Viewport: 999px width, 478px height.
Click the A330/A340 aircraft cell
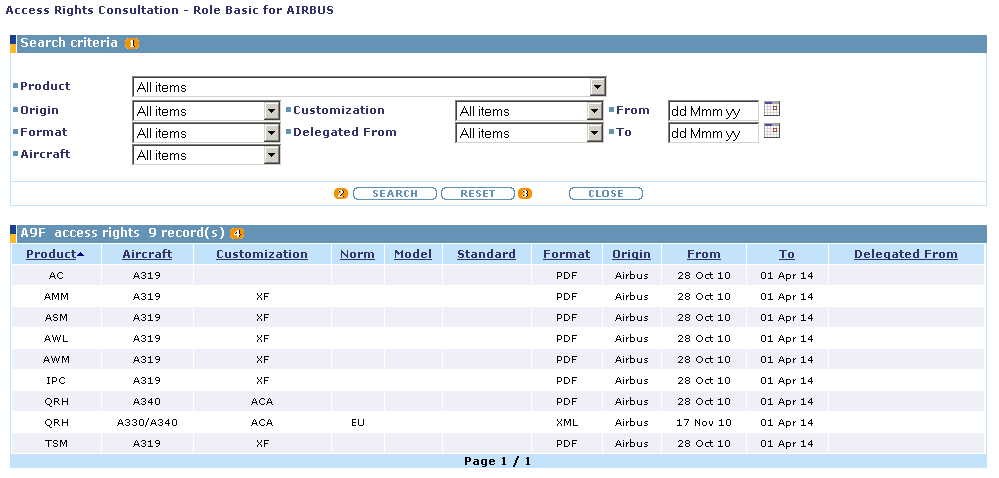(147, 423)
